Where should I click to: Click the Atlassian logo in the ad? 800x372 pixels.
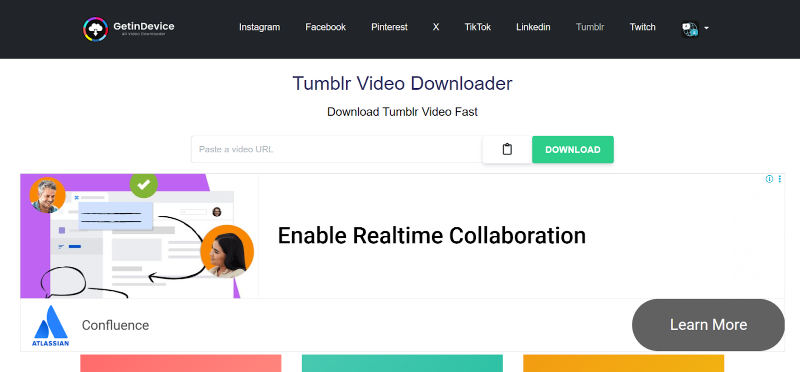[x=51, y=326]
